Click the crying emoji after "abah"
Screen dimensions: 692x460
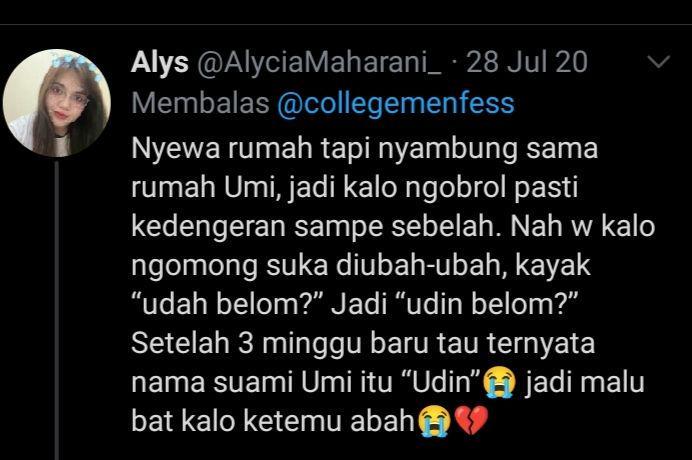(434, 422)
